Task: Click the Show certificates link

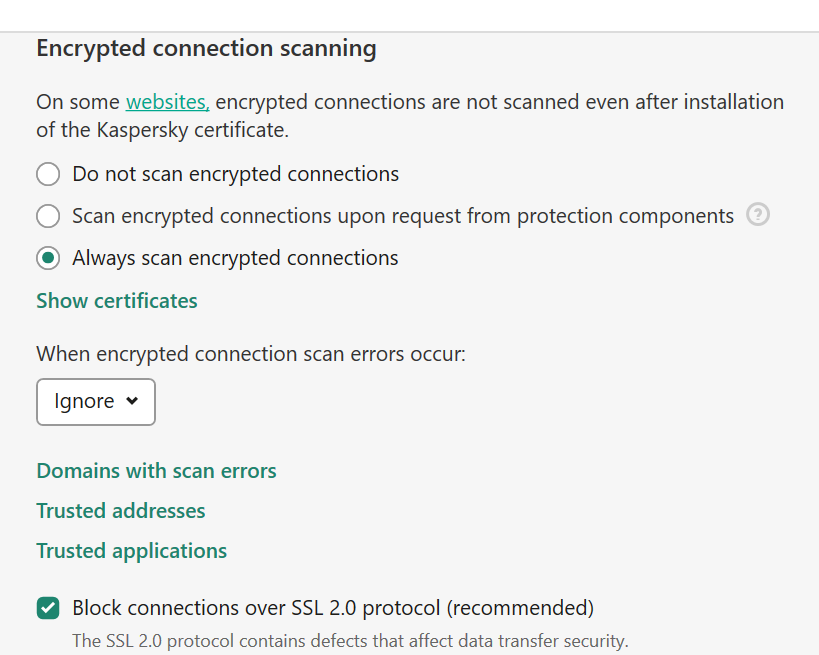Action: coord(117,301)
